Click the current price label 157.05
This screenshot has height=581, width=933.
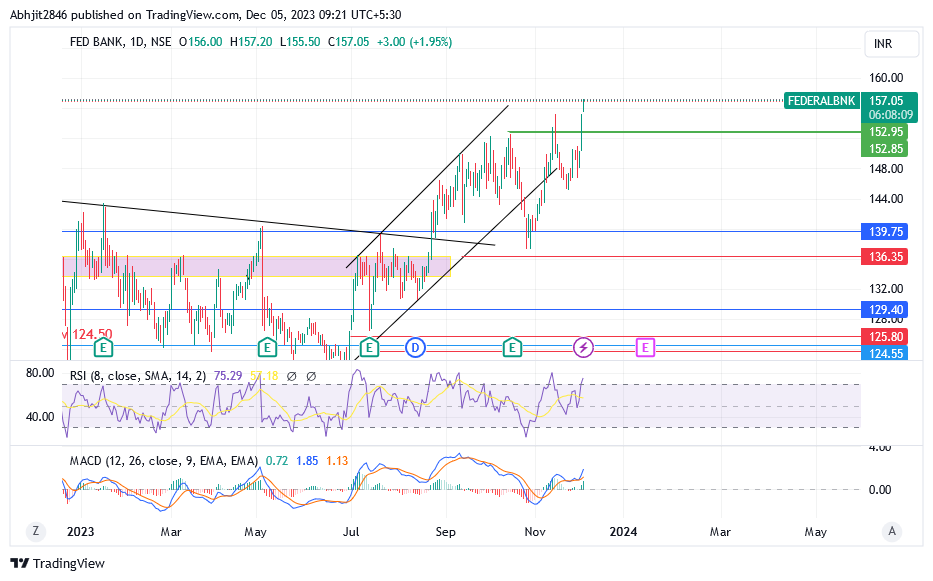(x=887, y=101)
